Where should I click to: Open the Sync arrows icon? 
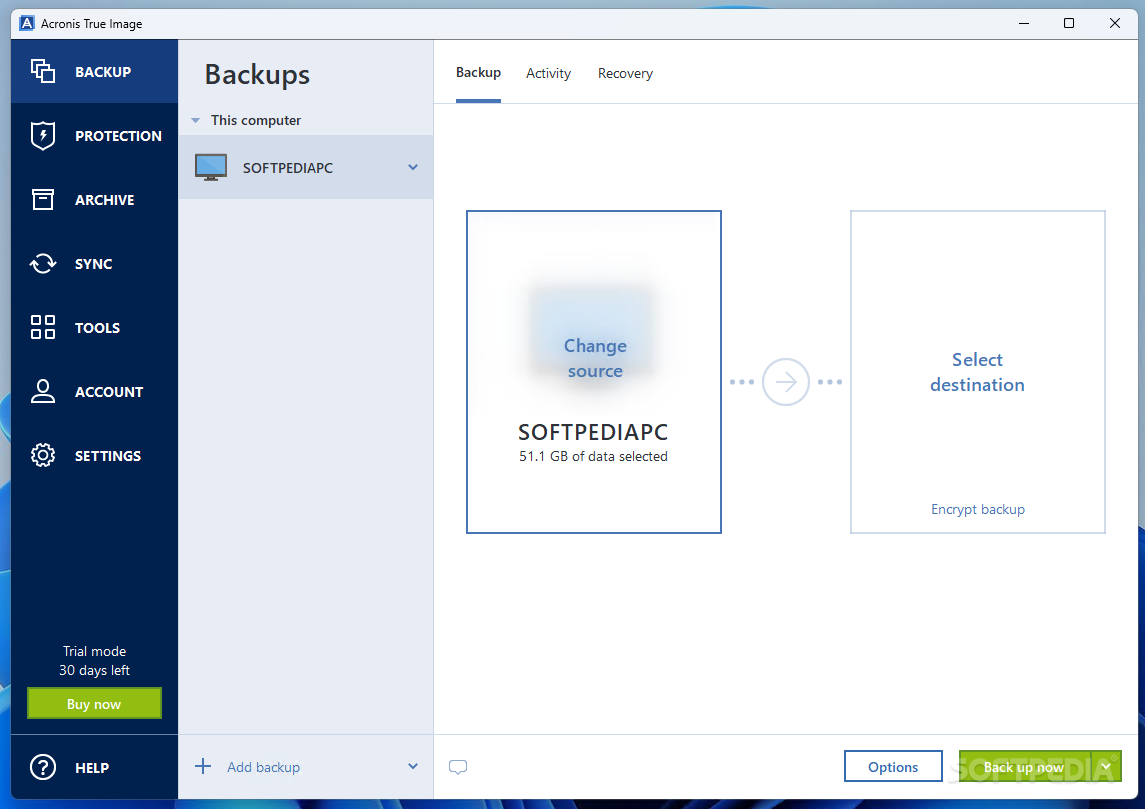[43, 264]
